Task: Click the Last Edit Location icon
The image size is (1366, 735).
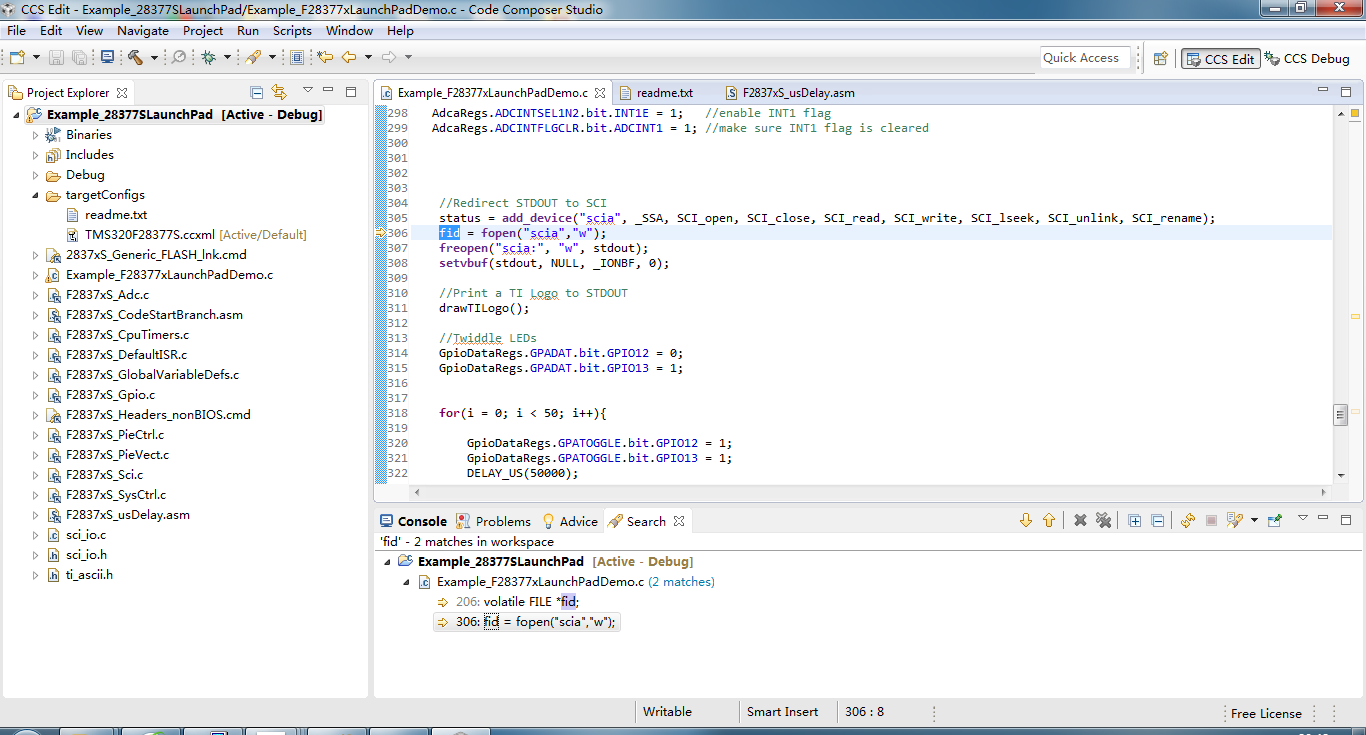Action: [x=325, y=58]
